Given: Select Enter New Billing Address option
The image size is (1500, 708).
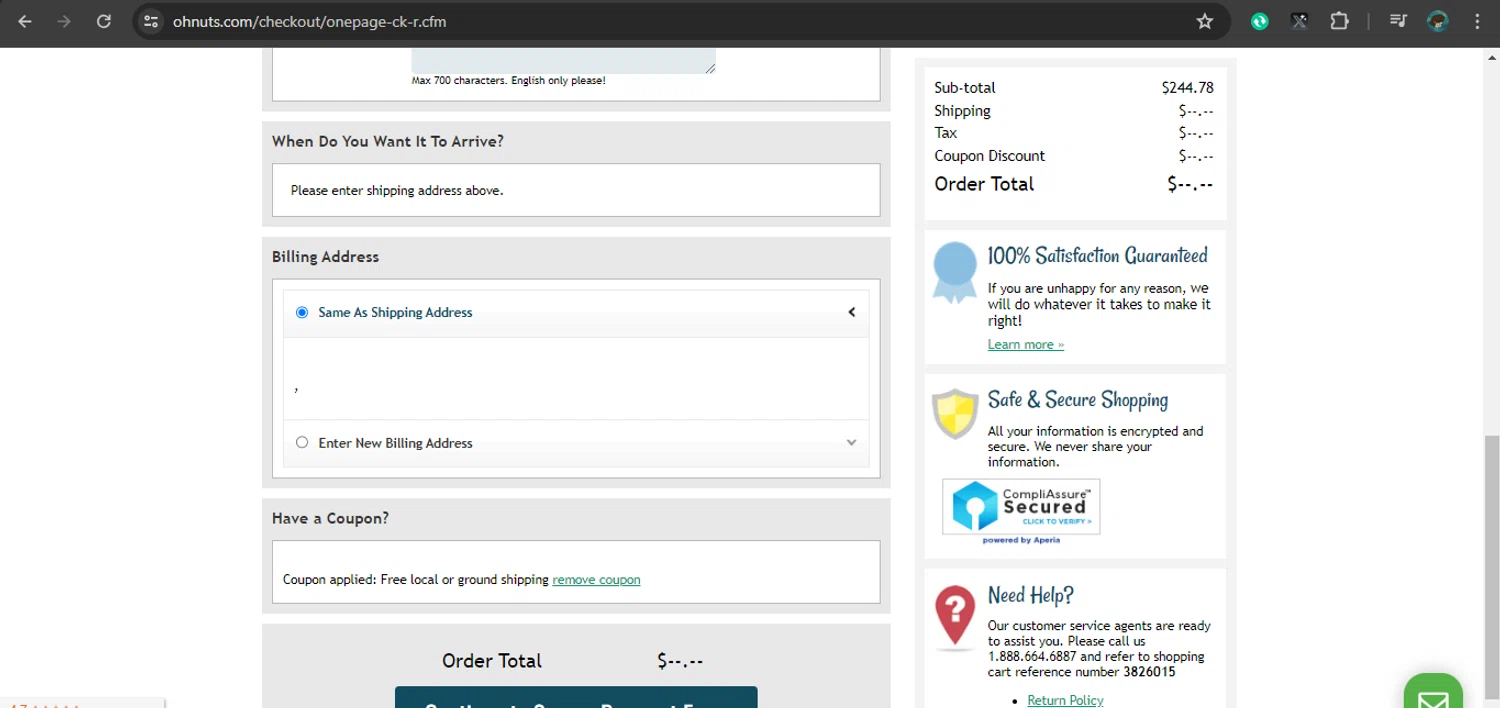Looking at the screenshot, I should tap(302, 442).
